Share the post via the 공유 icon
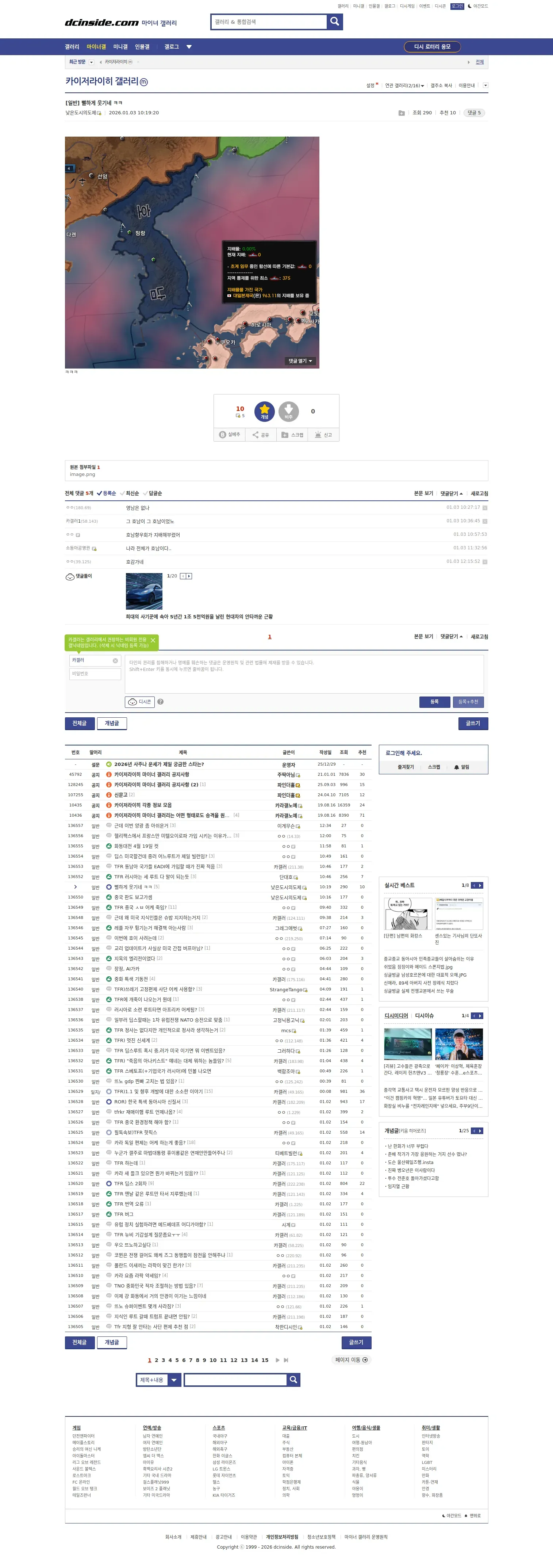The height and width of the screenshot is (1568, 553). click(260, 435)
